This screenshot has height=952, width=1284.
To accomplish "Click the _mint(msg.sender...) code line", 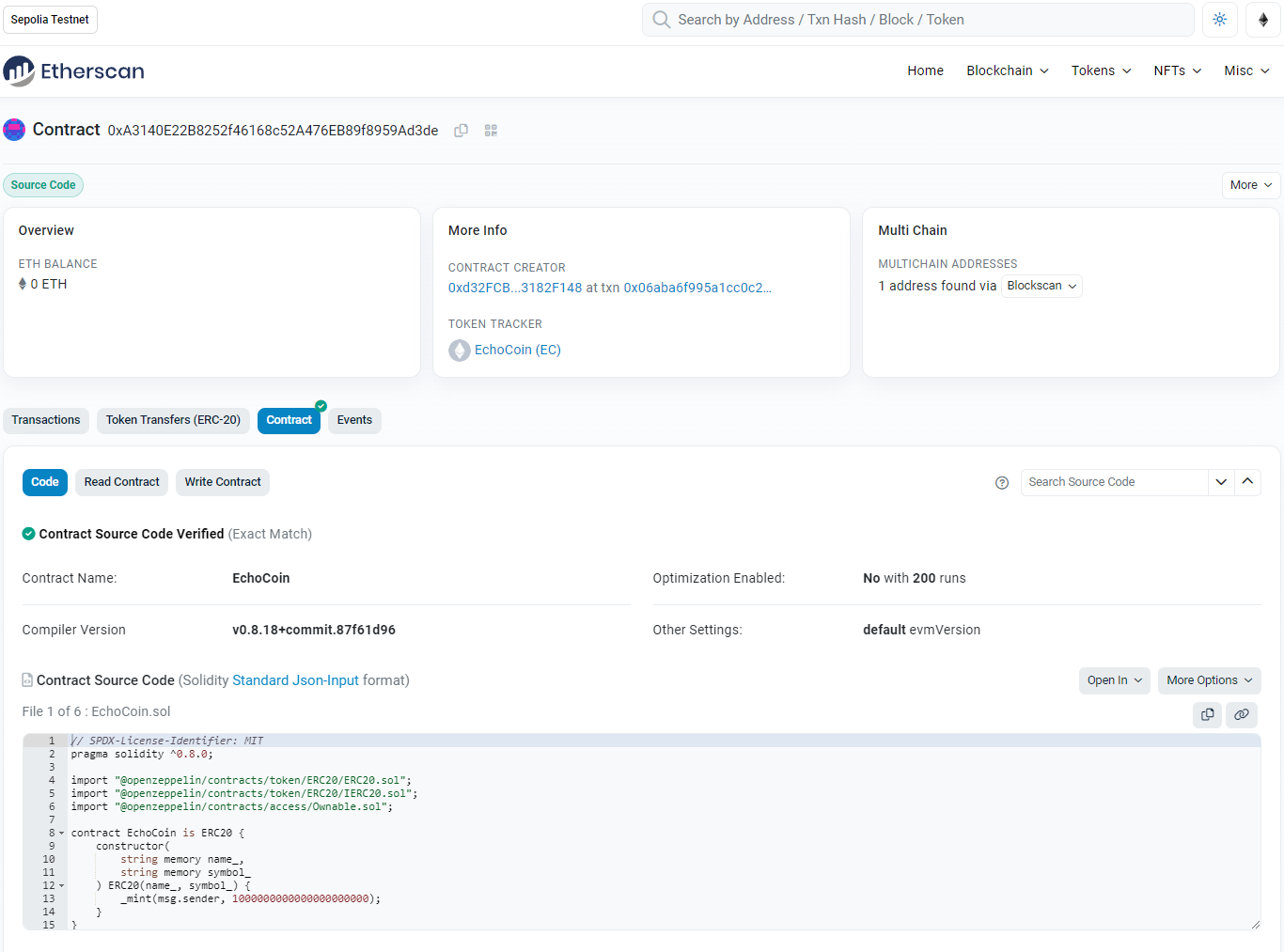I will [251, 898].
